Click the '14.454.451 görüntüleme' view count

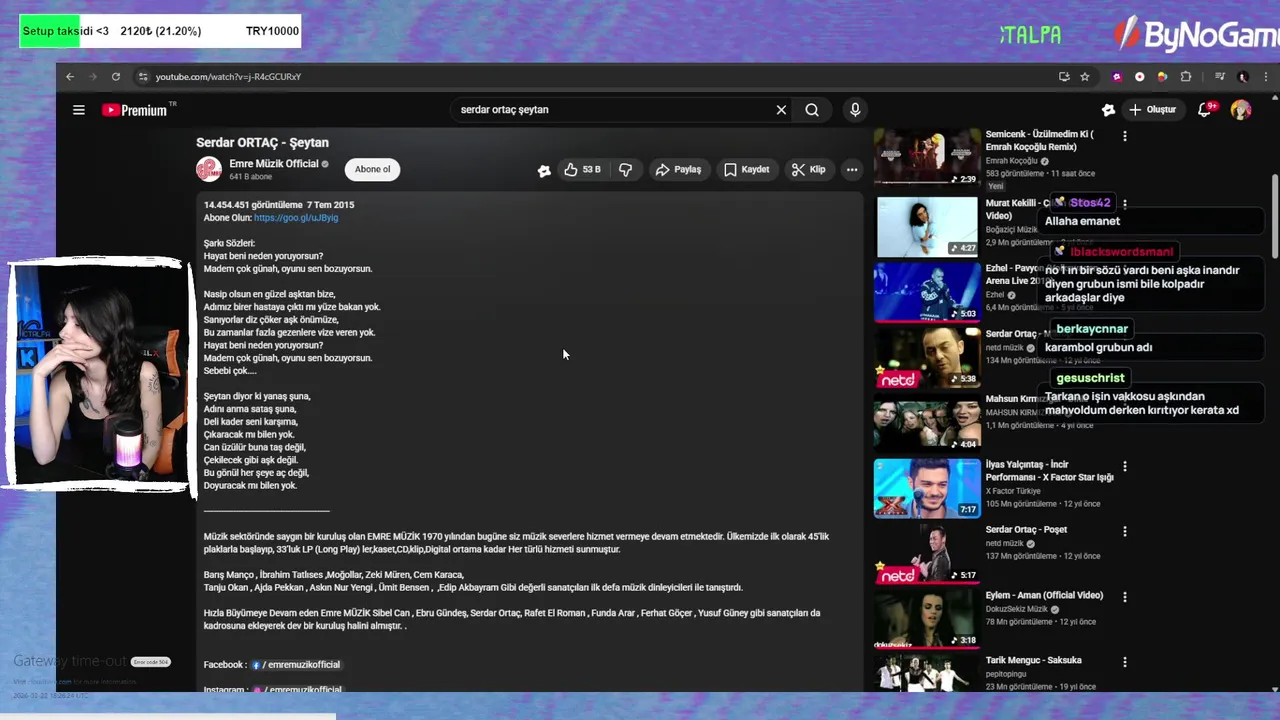click(253, 205)
